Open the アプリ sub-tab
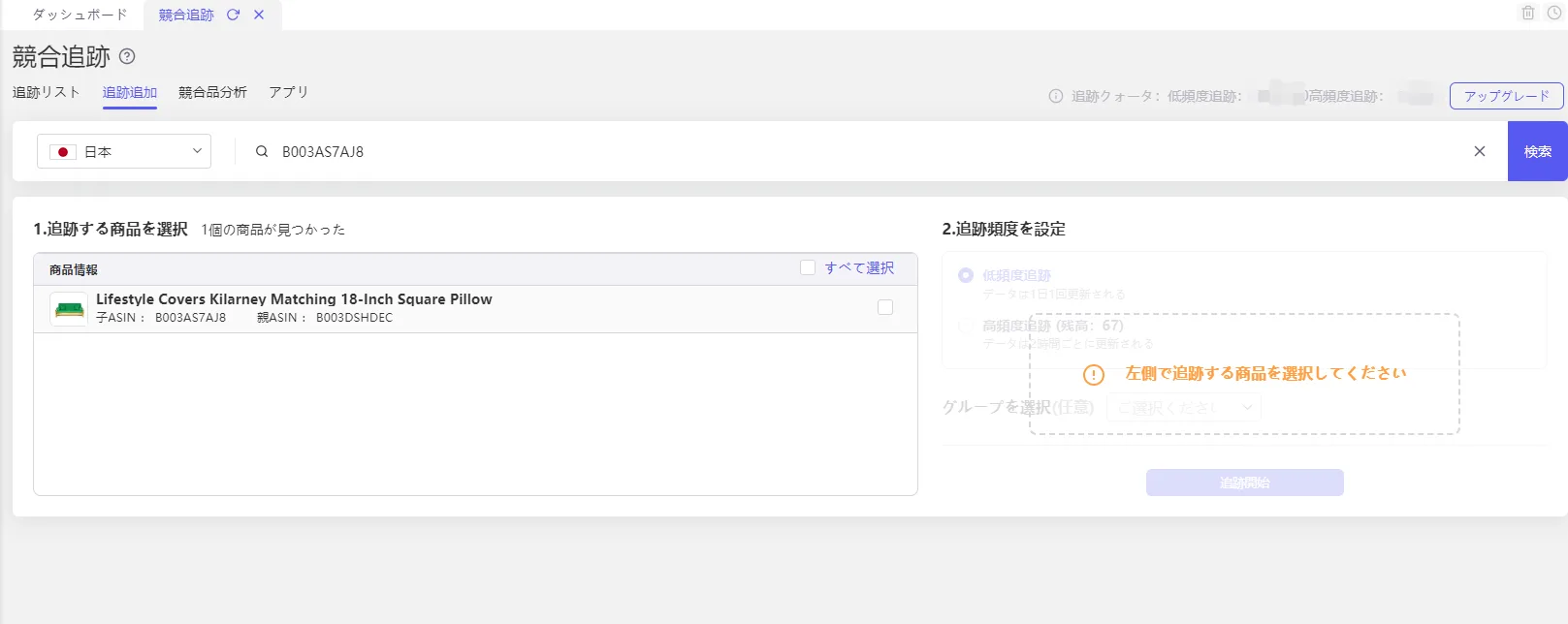Viewport: 1568px width, 624px height. point(289,92)
